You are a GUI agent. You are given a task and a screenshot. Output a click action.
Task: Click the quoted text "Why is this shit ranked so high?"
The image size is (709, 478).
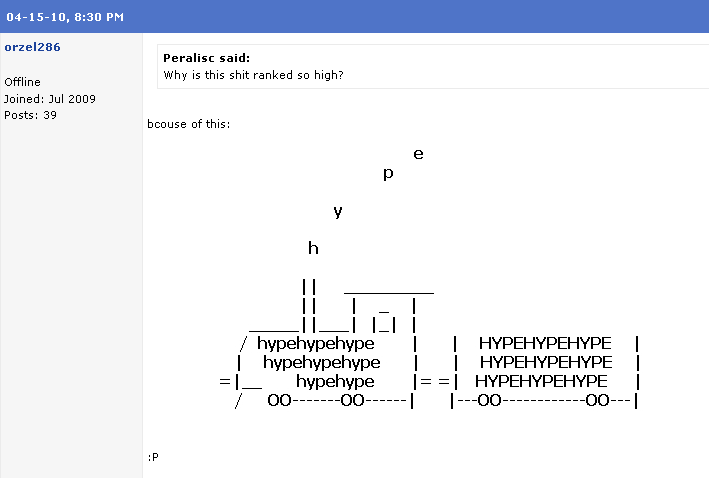(253, 75)
